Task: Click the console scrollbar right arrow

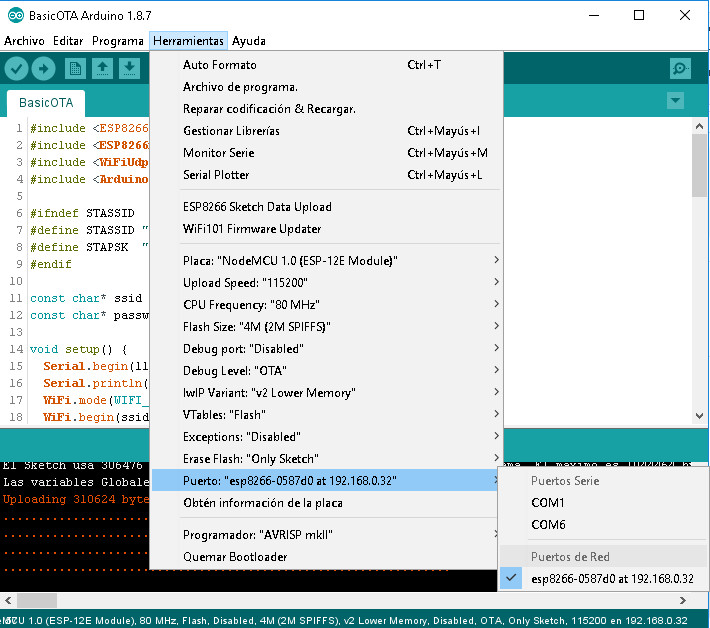Action: (x=683, y=601)
